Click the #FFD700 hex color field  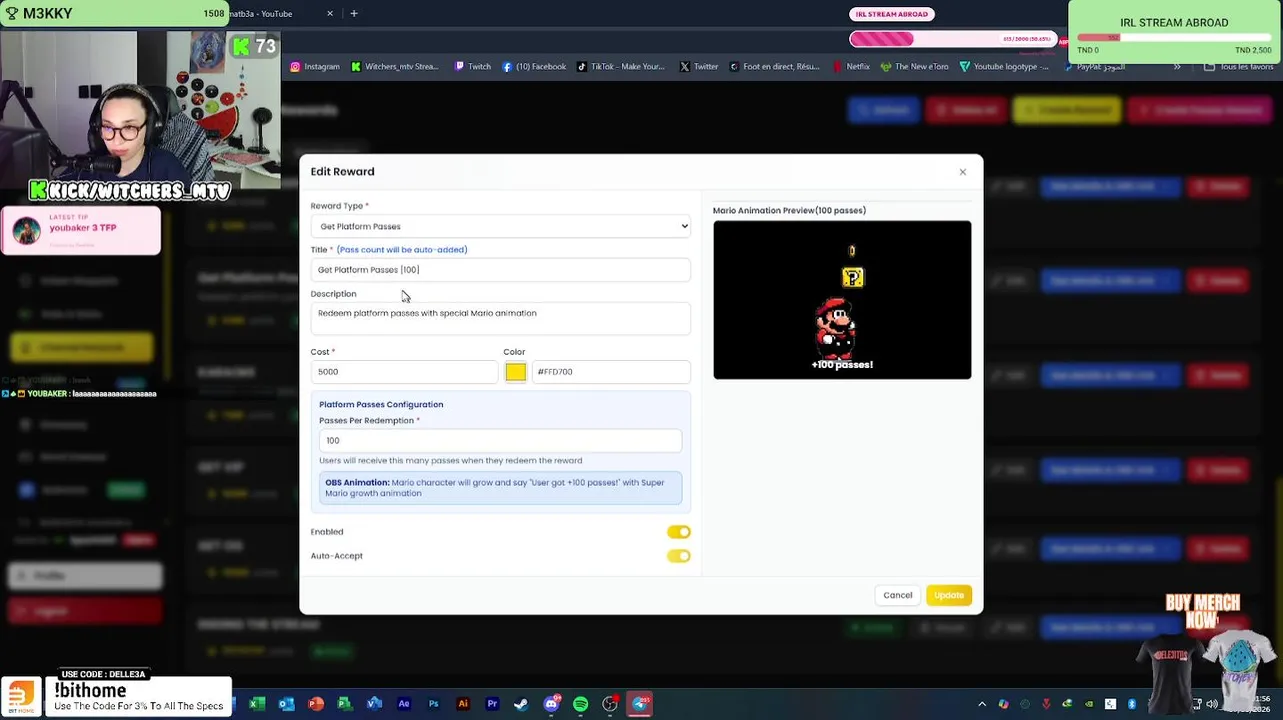pos(610,372)
